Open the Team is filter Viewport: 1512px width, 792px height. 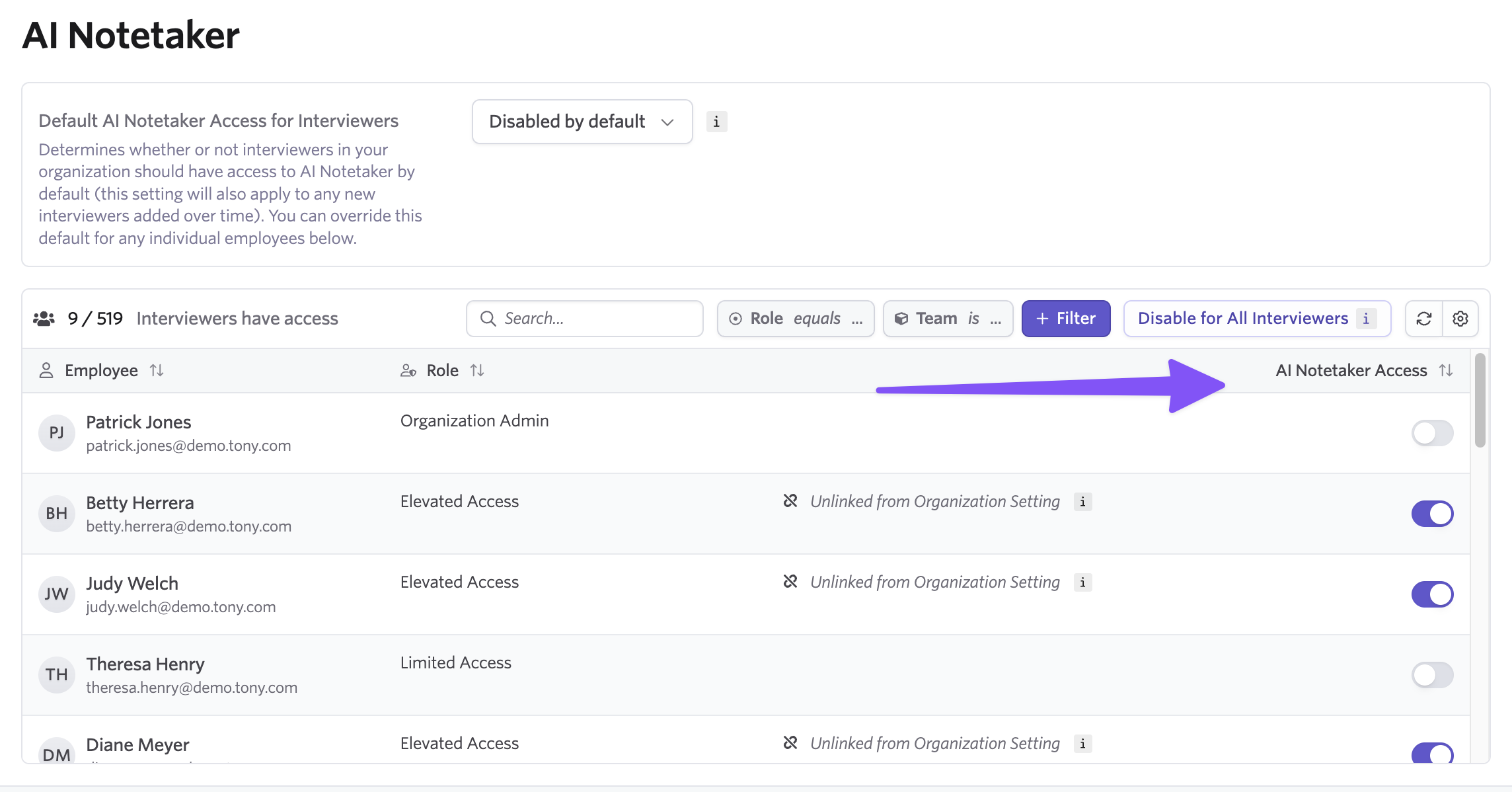click(x=948, y=319)
